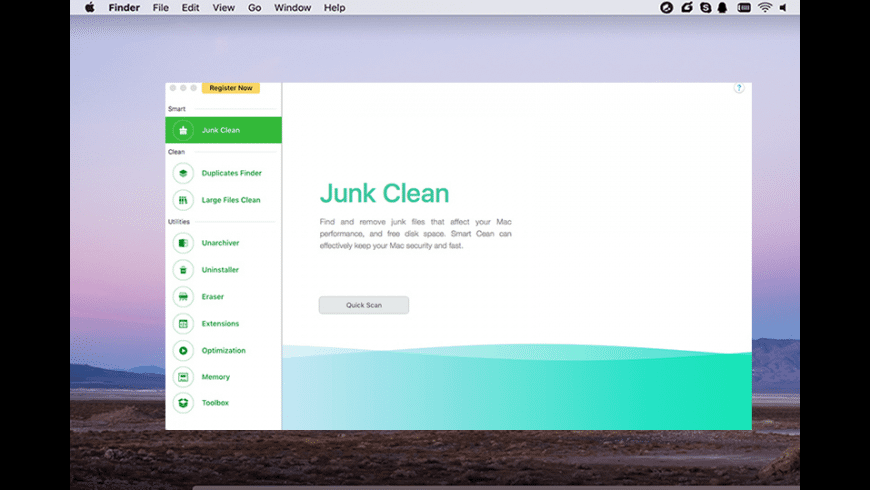Click the Unarchiver utility icon
This screenshot has height=490, width=870.
pos(183,243)
